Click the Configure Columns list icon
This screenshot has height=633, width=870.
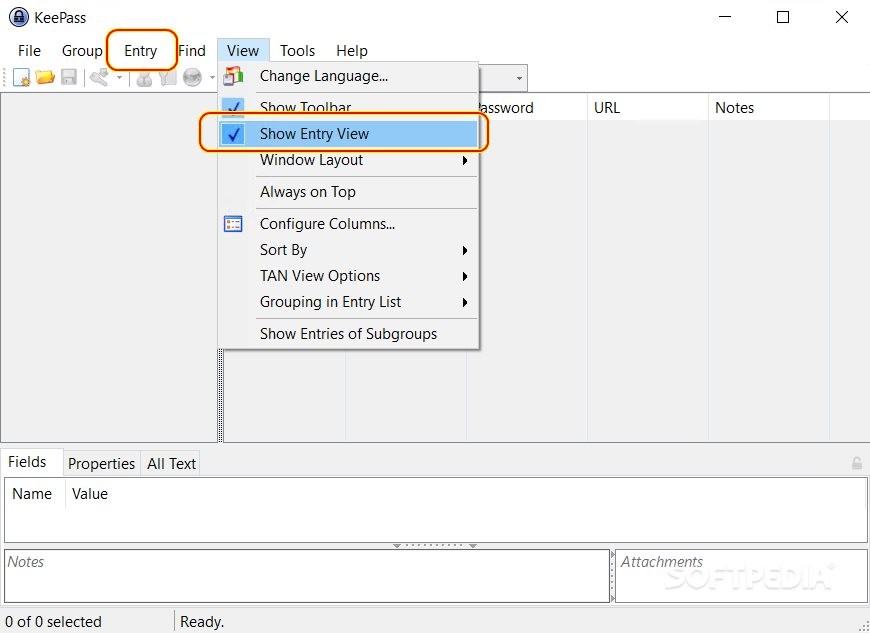click(x=233, y=224)
